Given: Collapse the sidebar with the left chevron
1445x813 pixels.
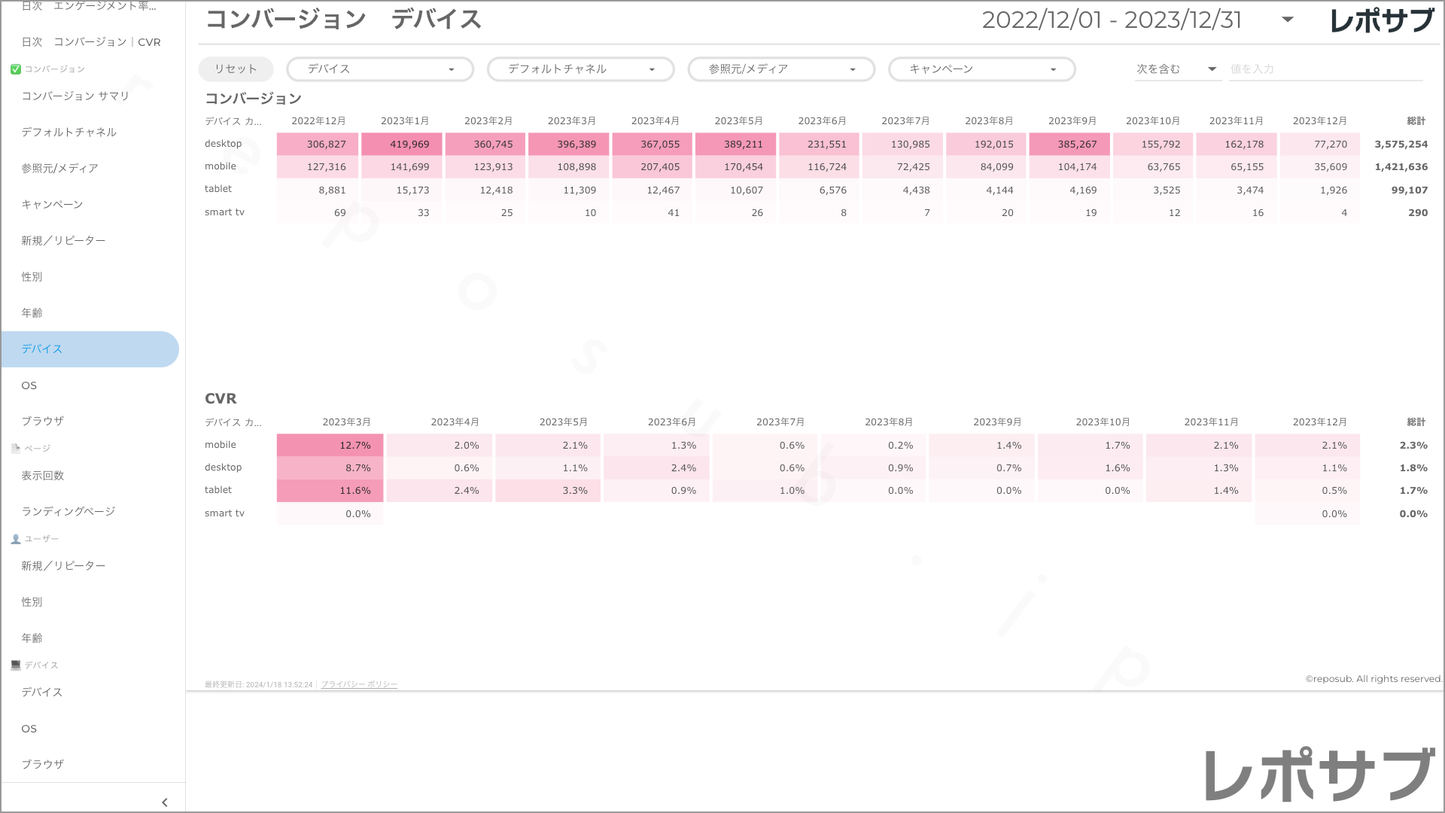Looking at the screenshot, I should pos(165,802).
